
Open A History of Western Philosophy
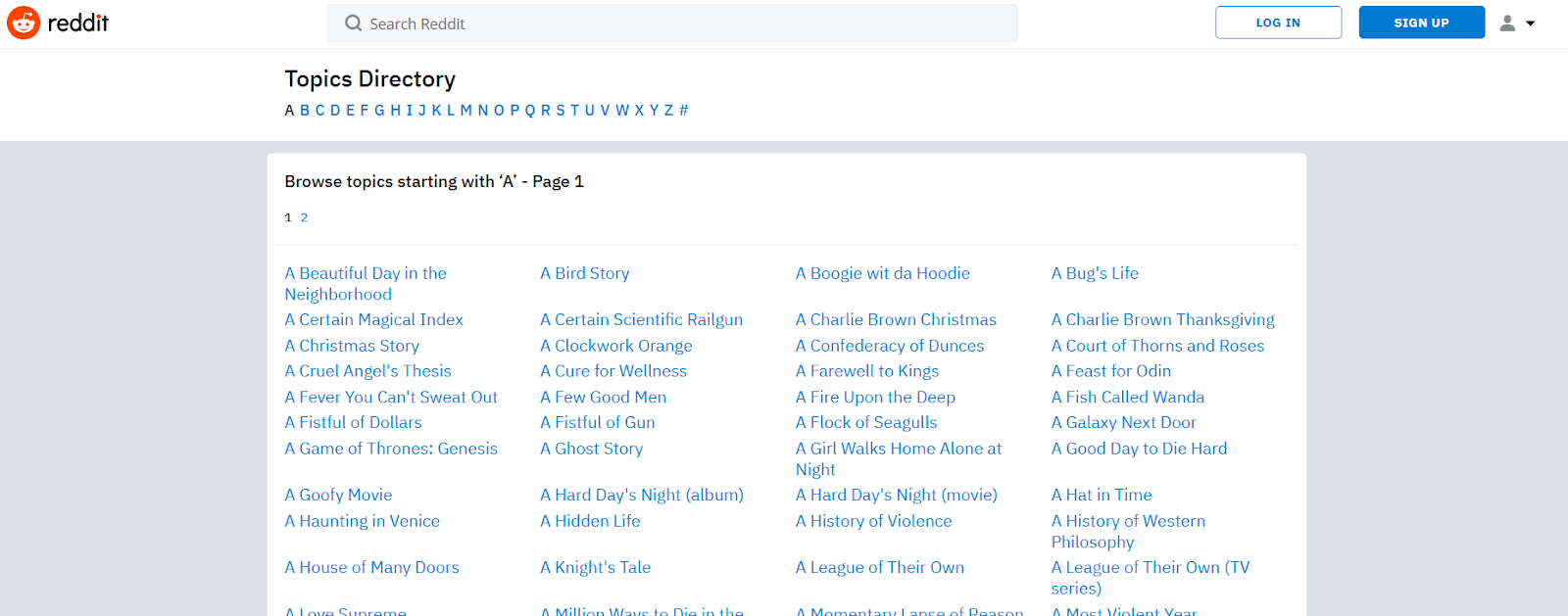point(1128,531)
